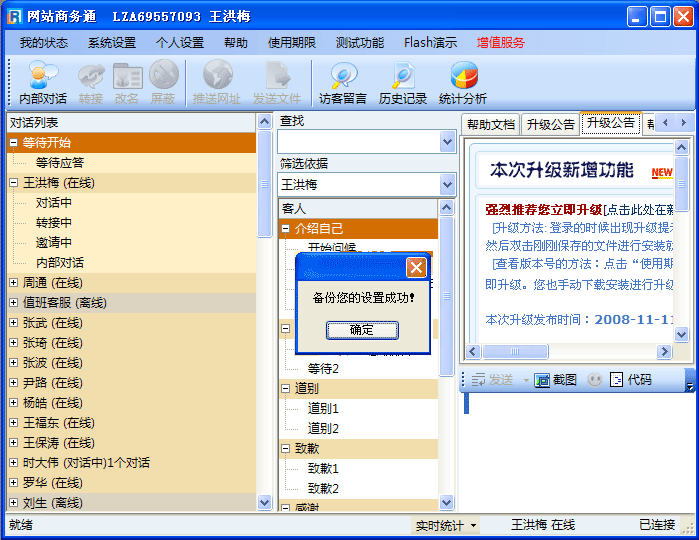Image resolution: width=699 pixels, height=540 pixels.
Task: Select 内部对话 under 王洪梅 in list
Action: pos(60,263)
